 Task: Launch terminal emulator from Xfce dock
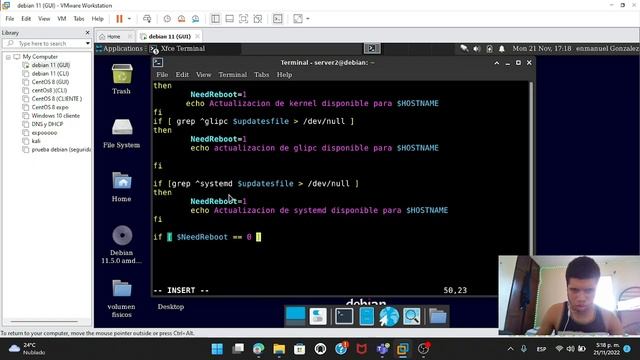point(344,316)
